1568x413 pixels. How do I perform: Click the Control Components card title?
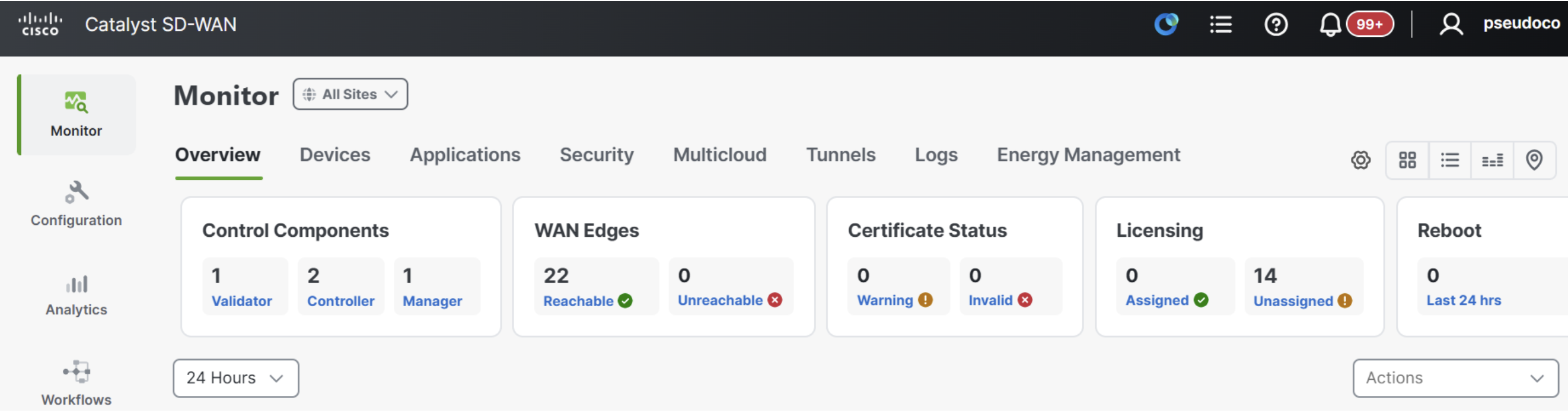[295, 230]
